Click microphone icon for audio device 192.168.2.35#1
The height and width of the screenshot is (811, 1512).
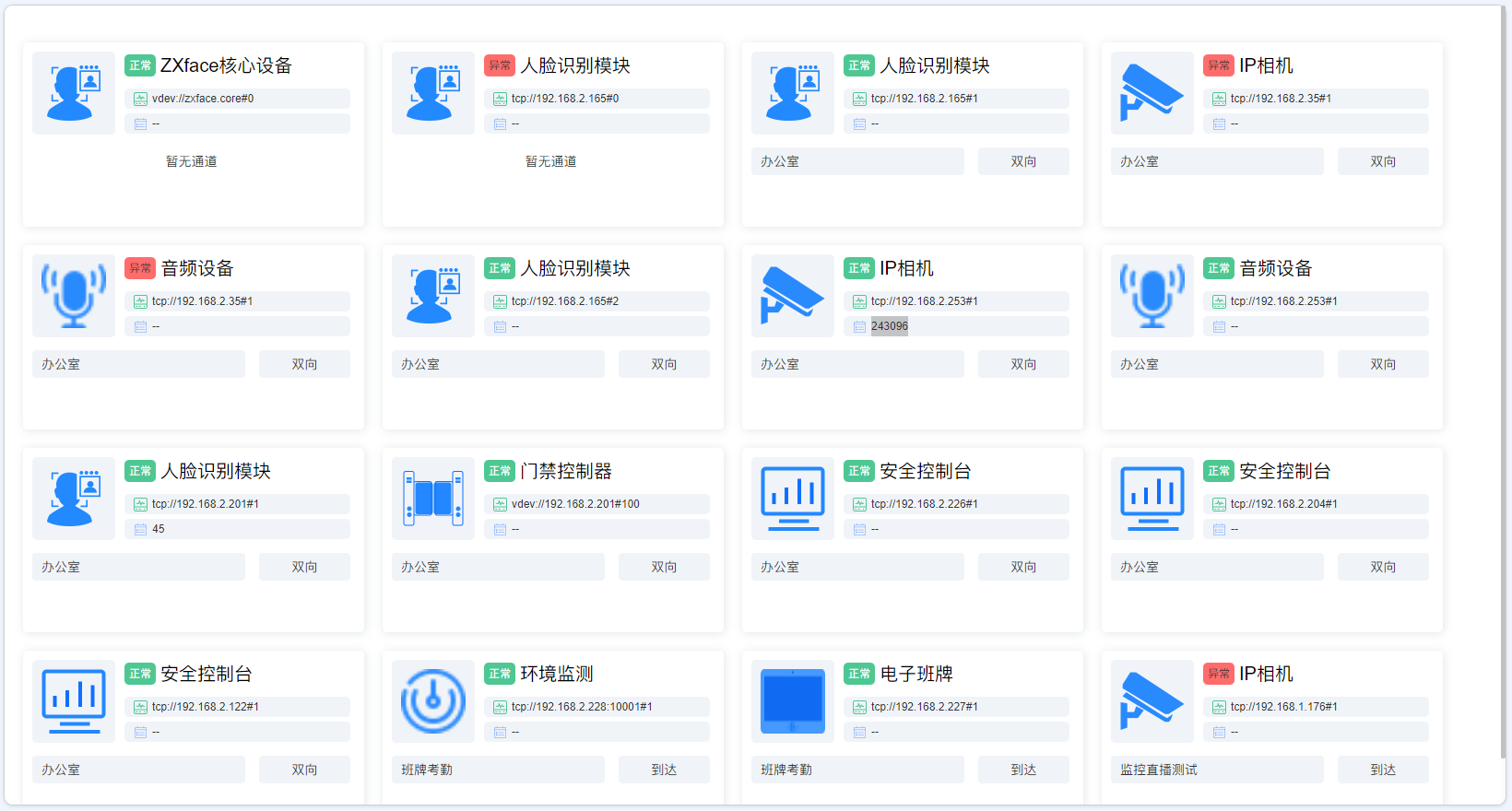point(74,296)
